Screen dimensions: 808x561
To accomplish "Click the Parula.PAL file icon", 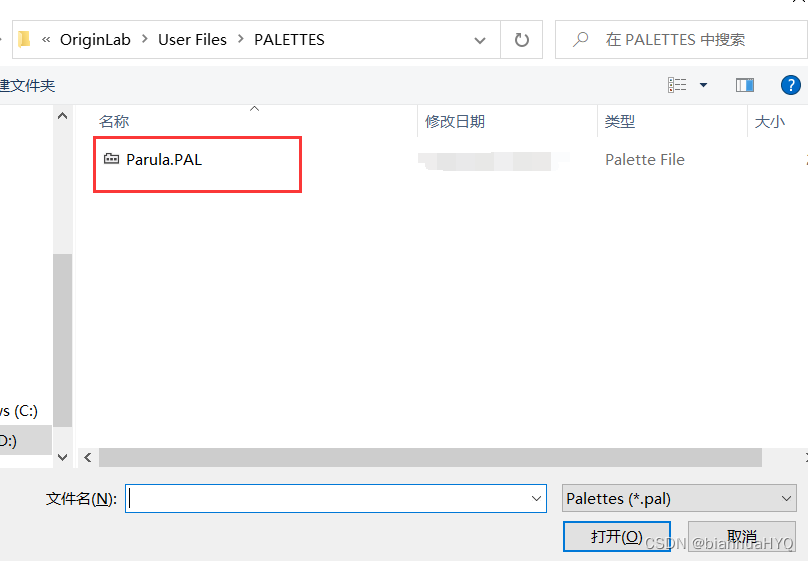I will [111, 159].
